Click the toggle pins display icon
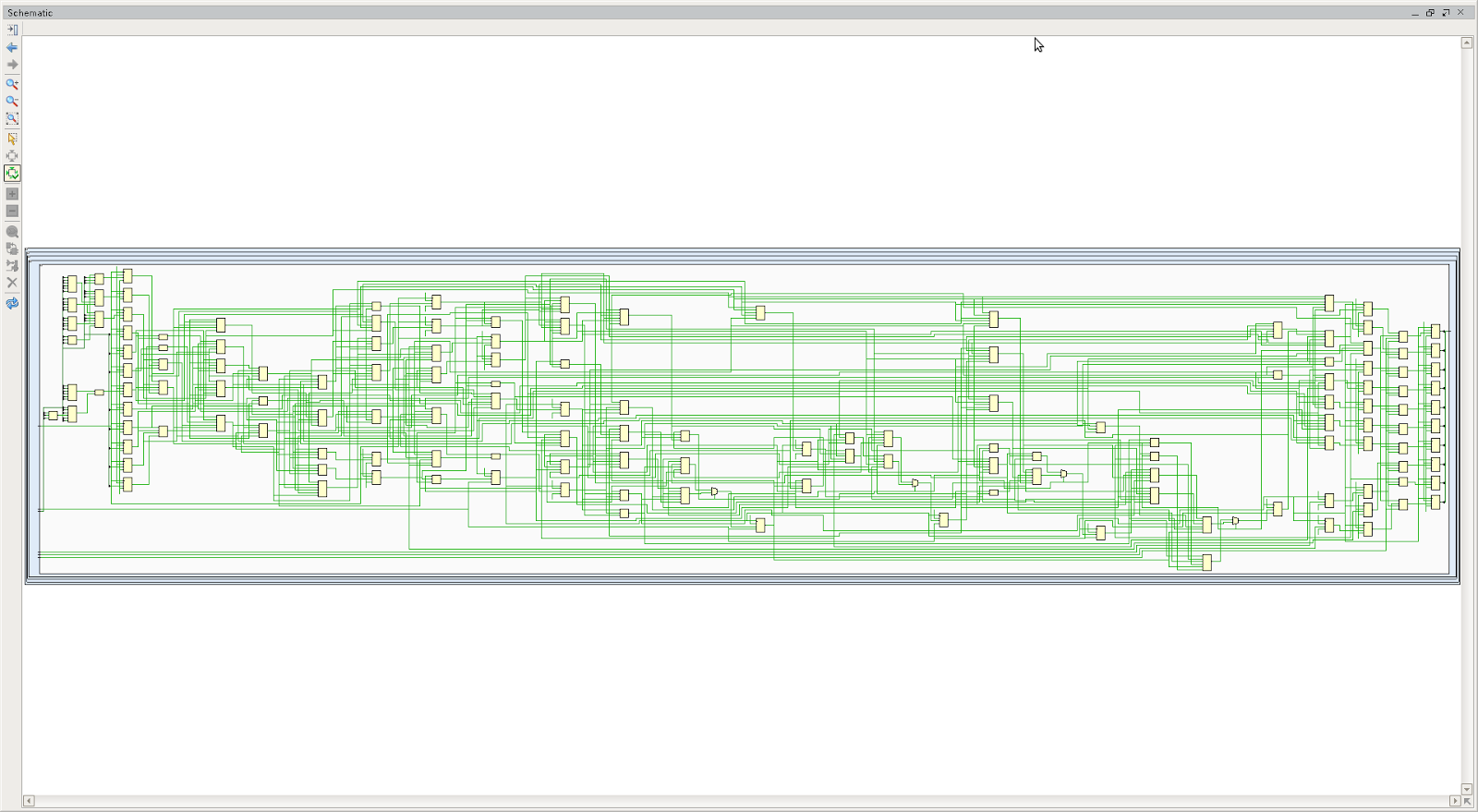 click(x=12, y=248)
